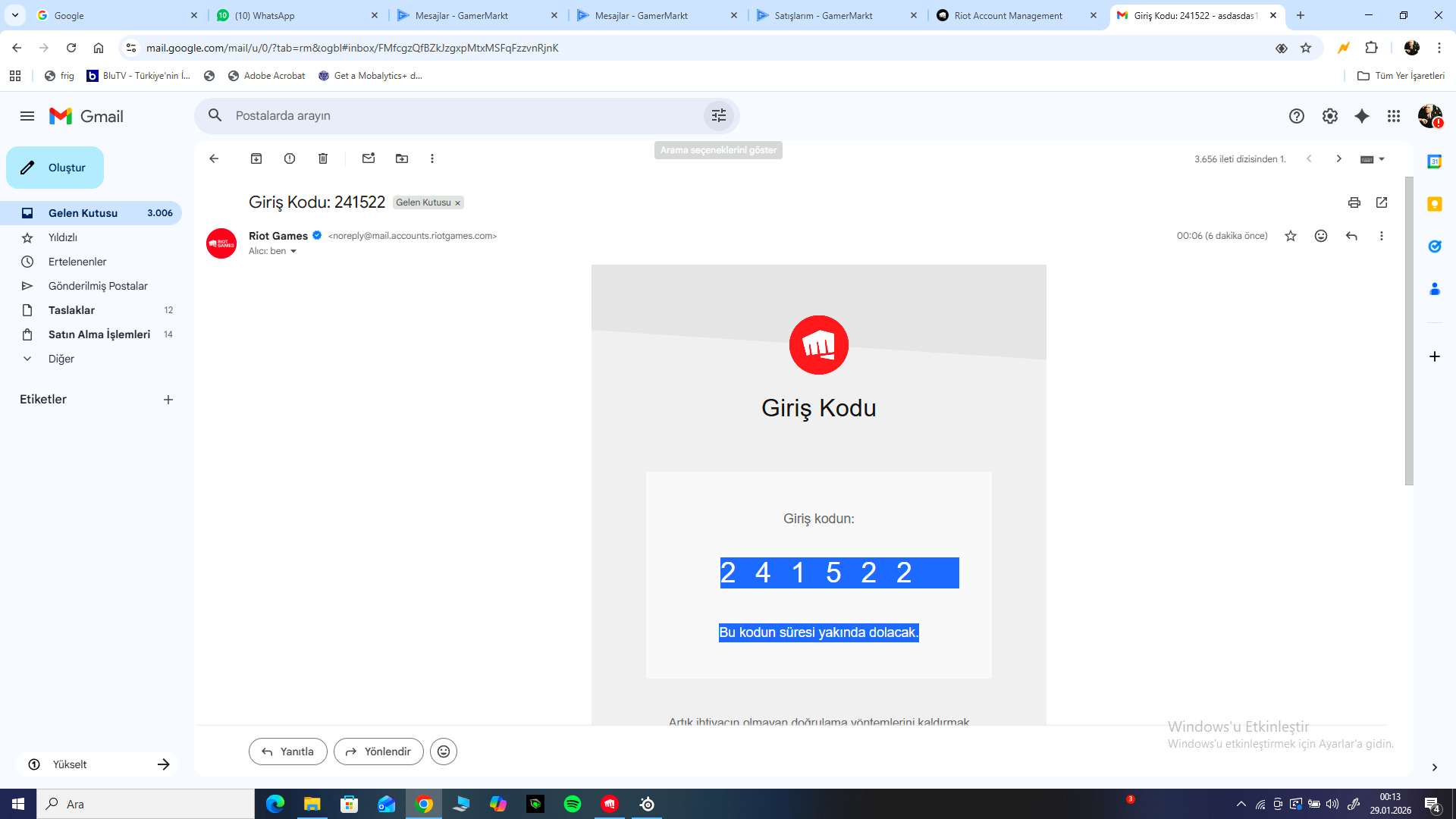The height and width of the screenshot is (819, 1456).
Task: Open Google Contacts in the side panel
Action: tap(1435, 289)
